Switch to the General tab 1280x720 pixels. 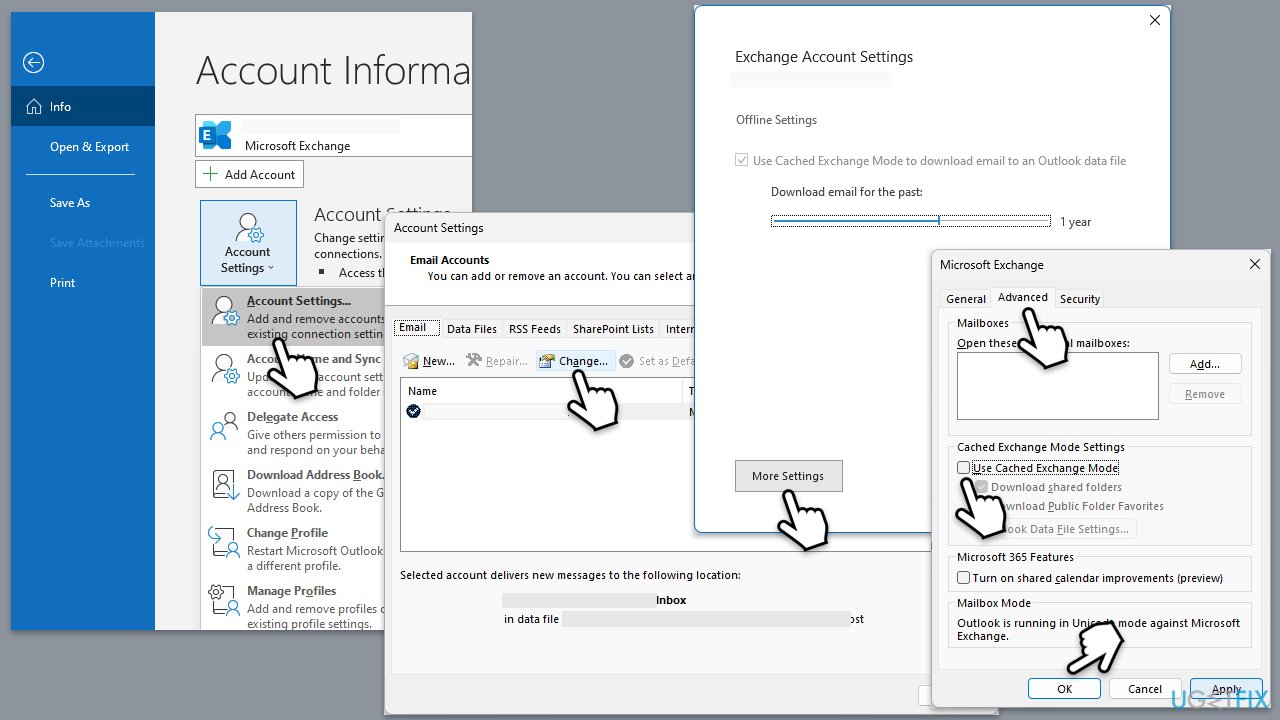click(x=966, y=299)
